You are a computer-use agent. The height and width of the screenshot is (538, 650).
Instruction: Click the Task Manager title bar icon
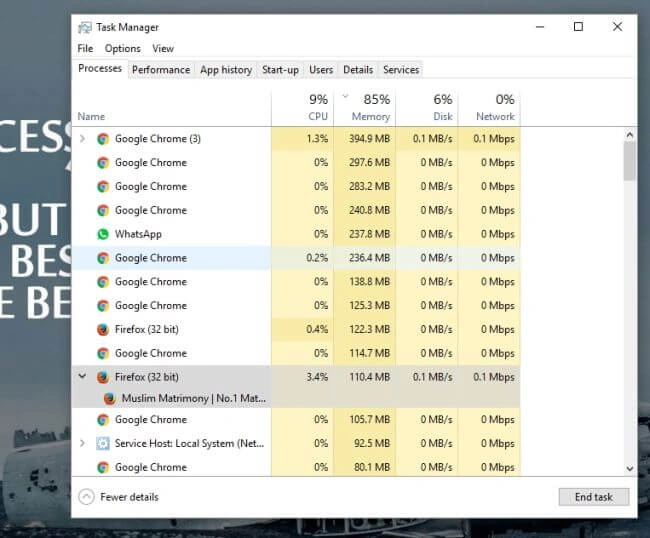coord(85,27)
